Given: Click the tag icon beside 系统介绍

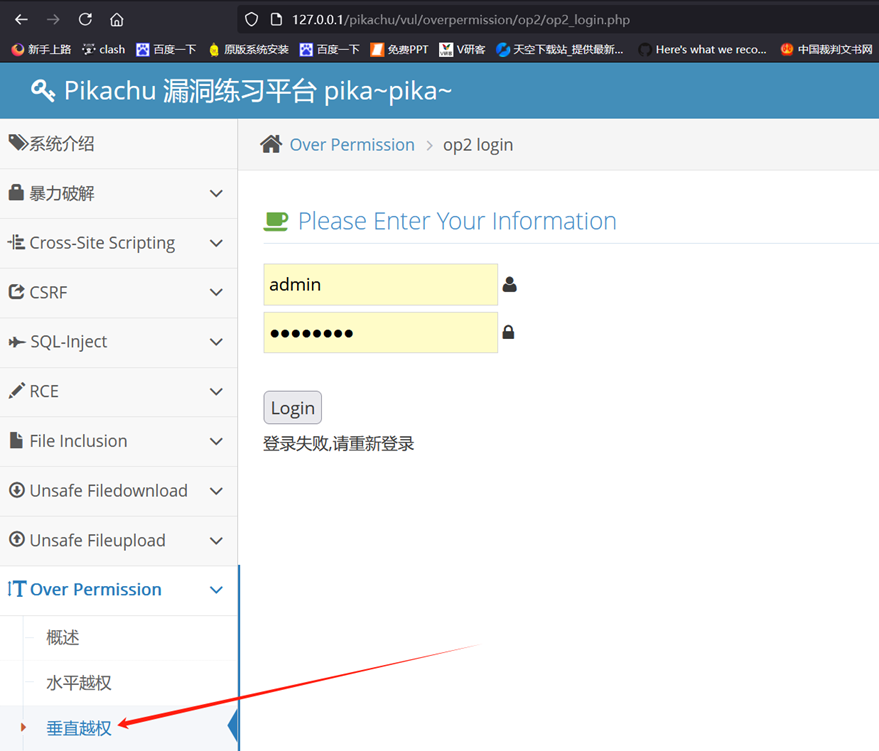Looking at the screenshot, I should (x=18, y=143).
